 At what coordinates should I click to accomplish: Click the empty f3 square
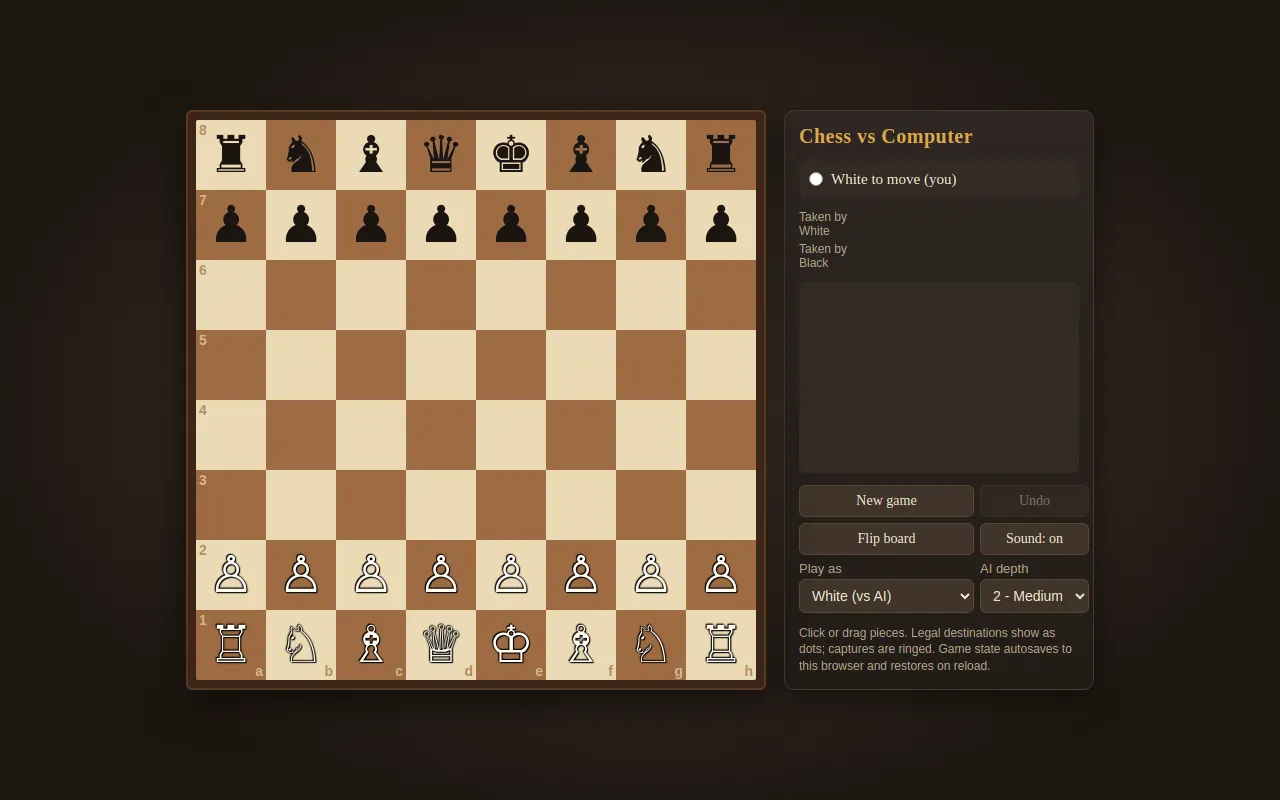coord(581,505)
